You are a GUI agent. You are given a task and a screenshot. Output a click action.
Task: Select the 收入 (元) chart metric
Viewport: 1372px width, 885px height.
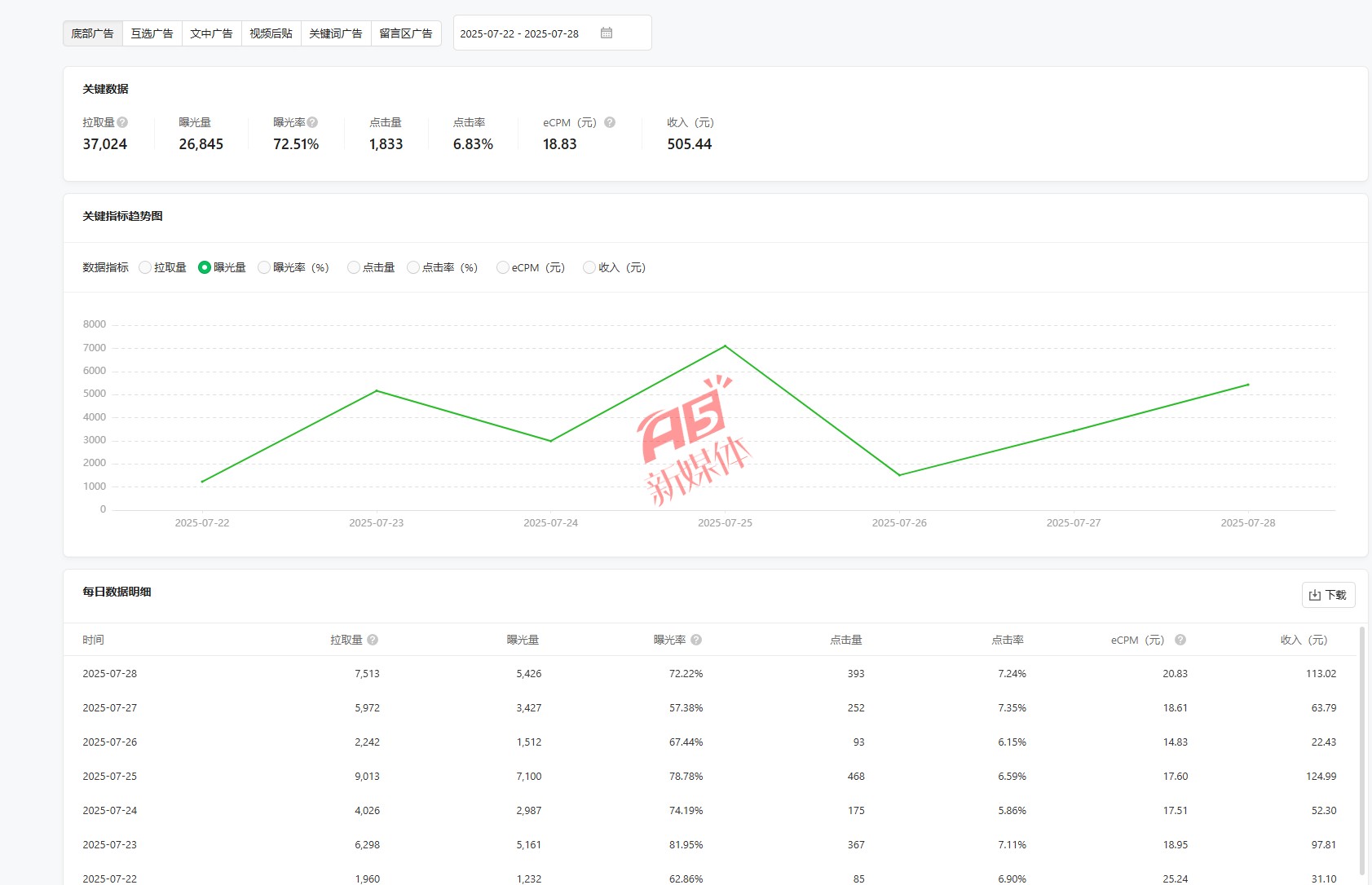click(x=589, y=267)
